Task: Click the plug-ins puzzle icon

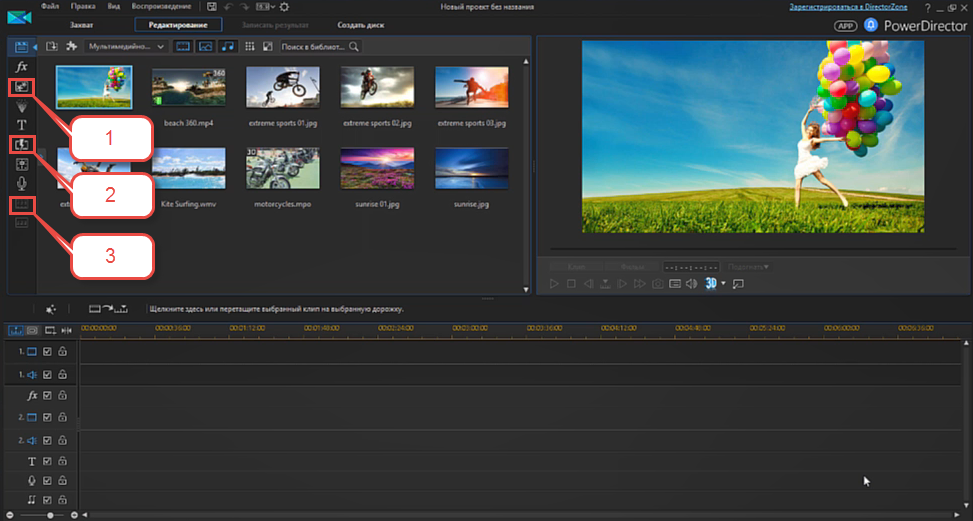Action: point(72,46)
